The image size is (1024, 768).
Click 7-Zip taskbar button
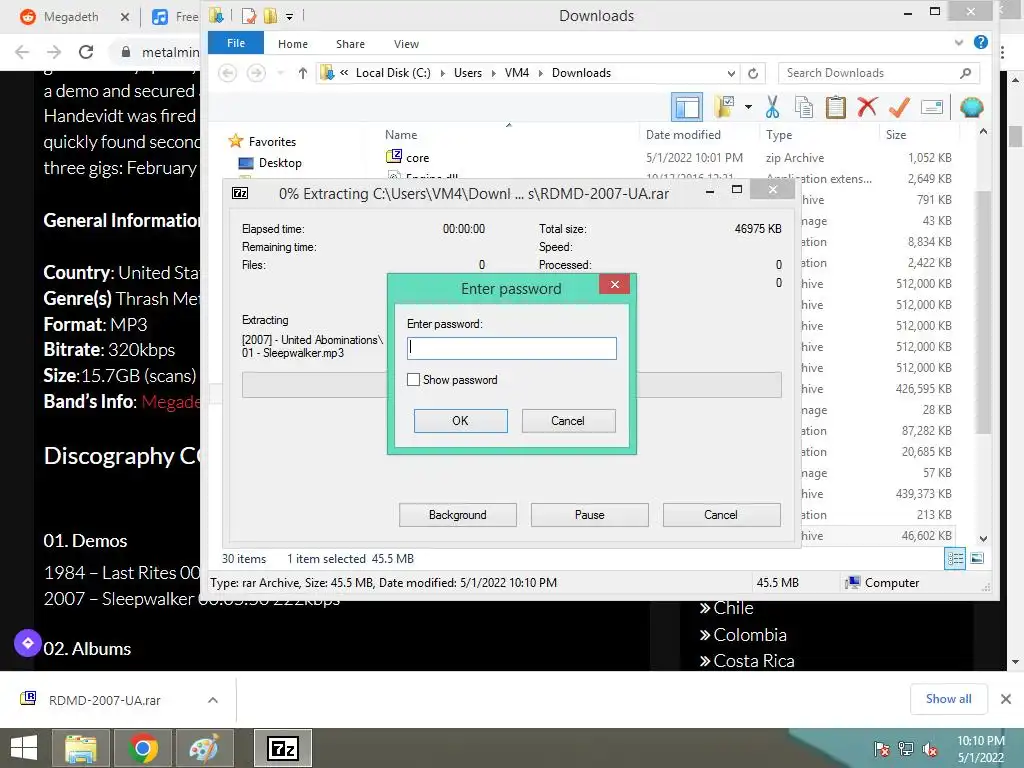pyautogui.click(x=283, y=748)
